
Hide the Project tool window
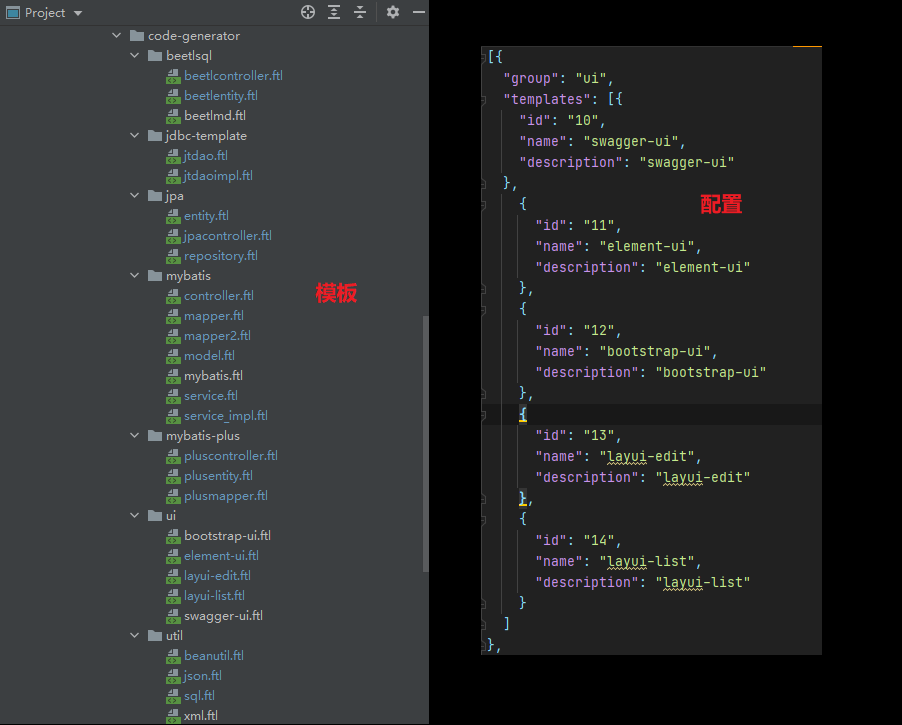coord(419,12)
